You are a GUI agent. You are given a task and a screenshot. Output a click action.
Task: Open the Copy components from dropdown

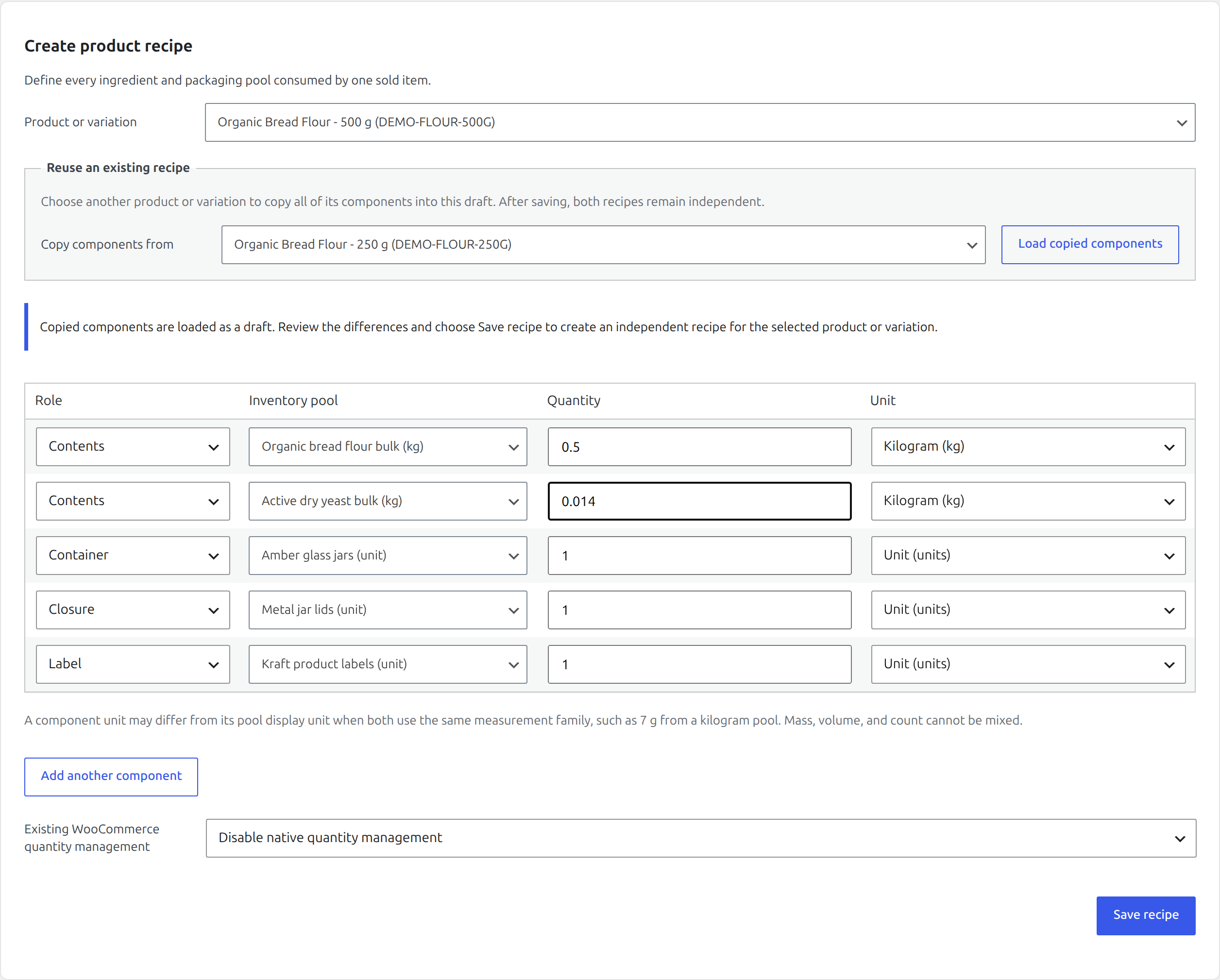tap(603, 244)
